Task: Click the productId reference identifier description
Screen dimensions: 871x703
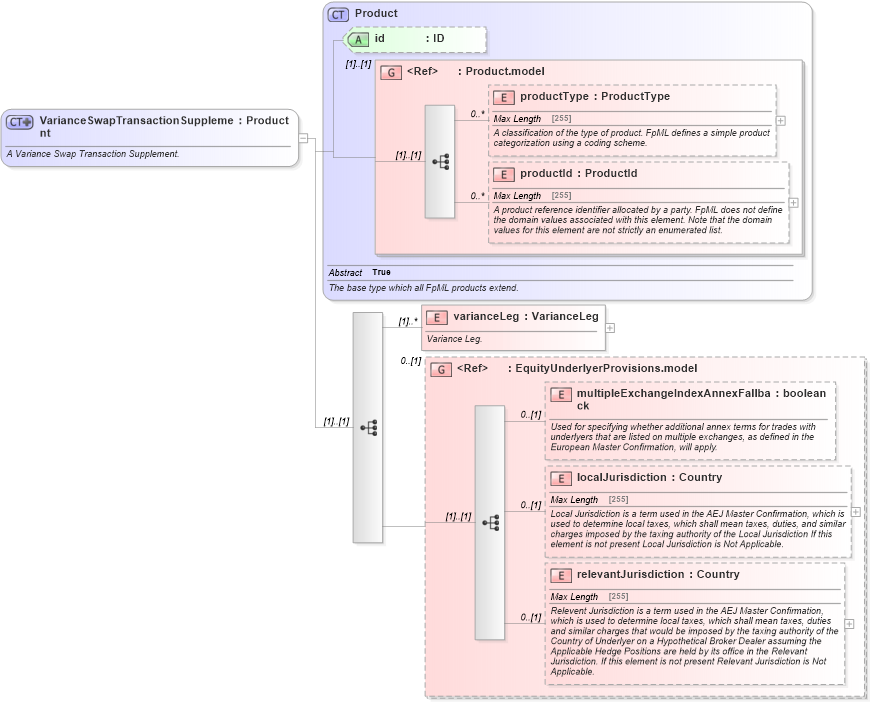Action: coord(638,220)
